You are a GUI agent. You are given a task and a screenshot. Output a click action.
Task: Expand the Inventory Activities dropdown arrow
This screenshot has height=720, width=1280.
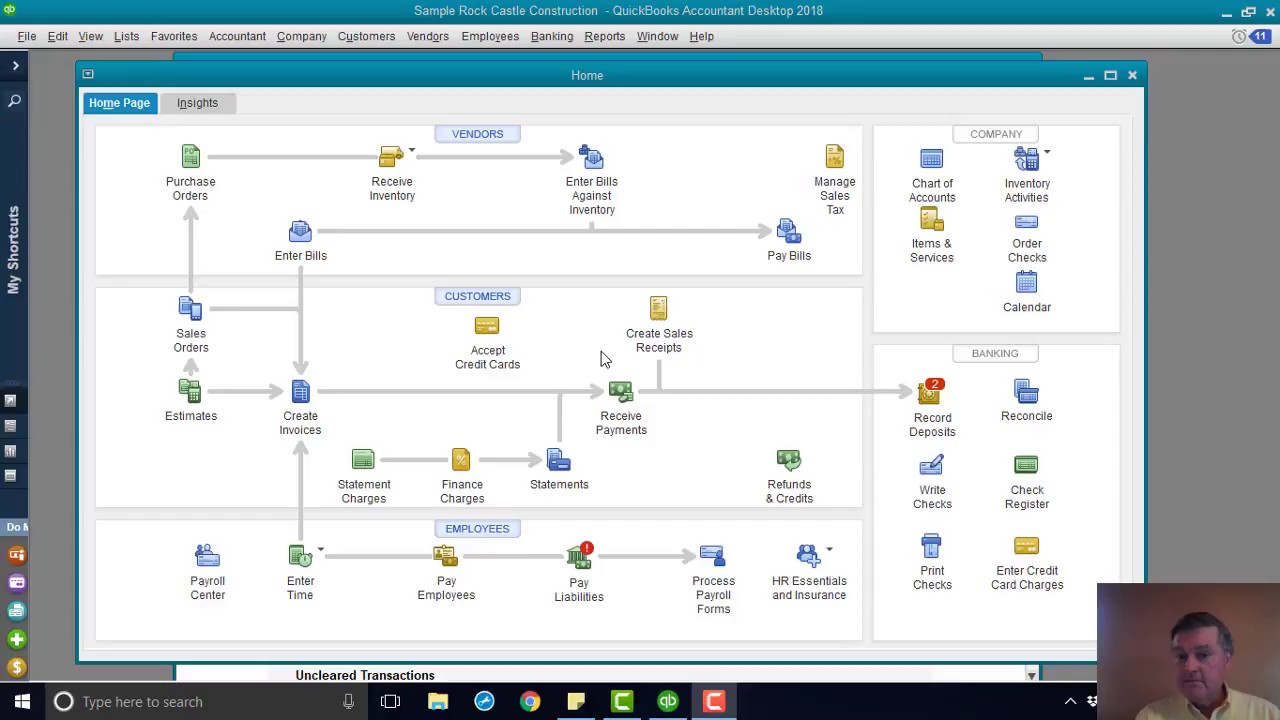pos(1047,153)
